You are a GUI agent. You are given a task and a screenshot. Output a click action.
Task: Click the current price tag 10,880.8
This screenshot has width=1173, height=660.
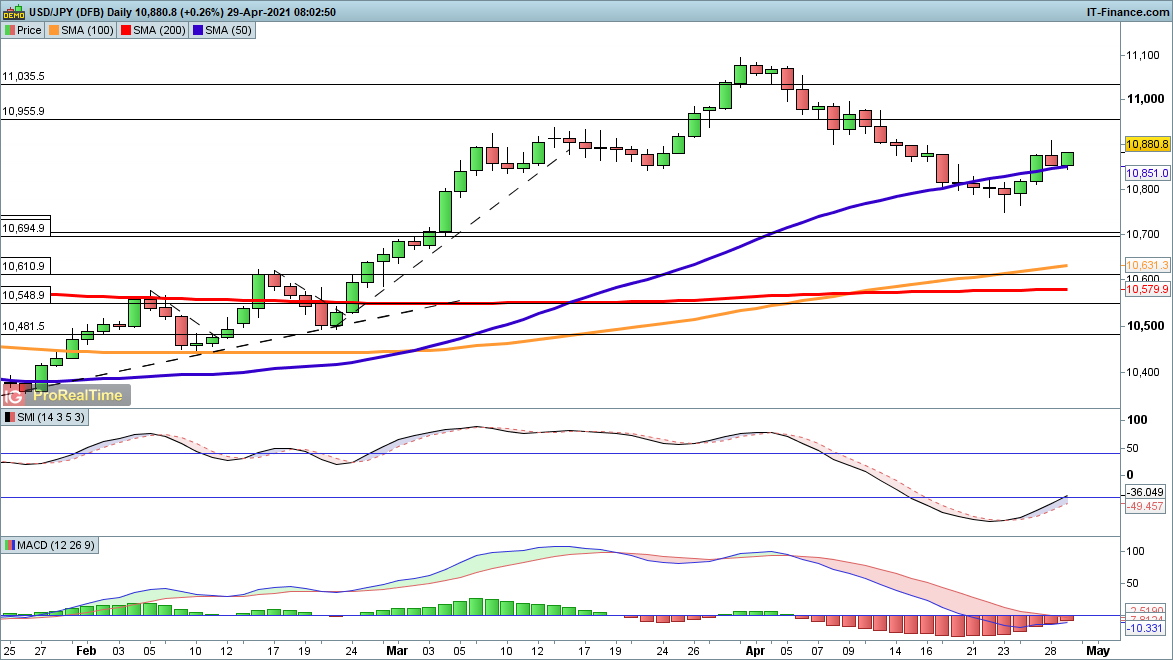[x=1147, y=144]
